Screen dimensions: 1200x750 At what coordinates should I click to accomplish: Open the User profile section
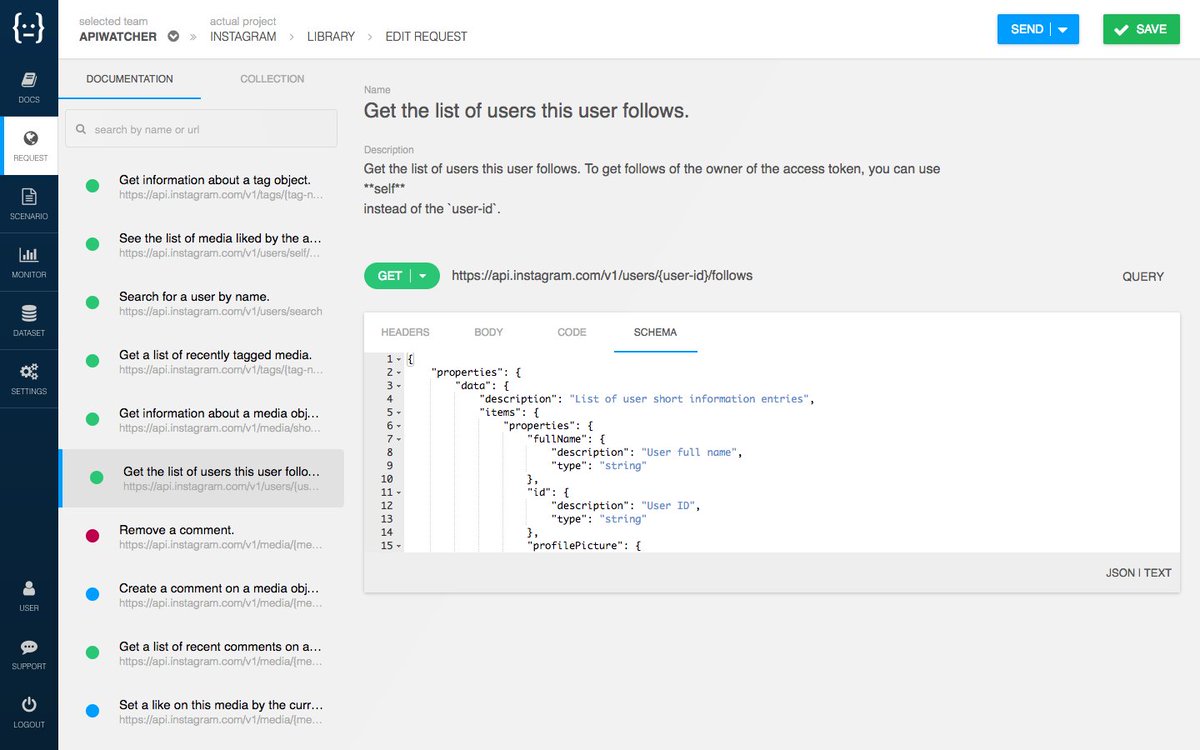(29, 596)
